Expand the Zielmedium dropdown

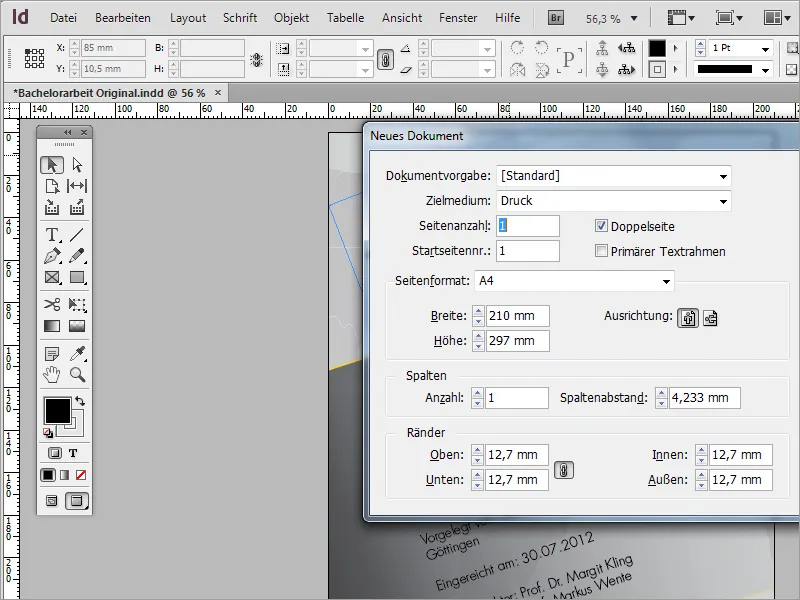tap(723, 201)
